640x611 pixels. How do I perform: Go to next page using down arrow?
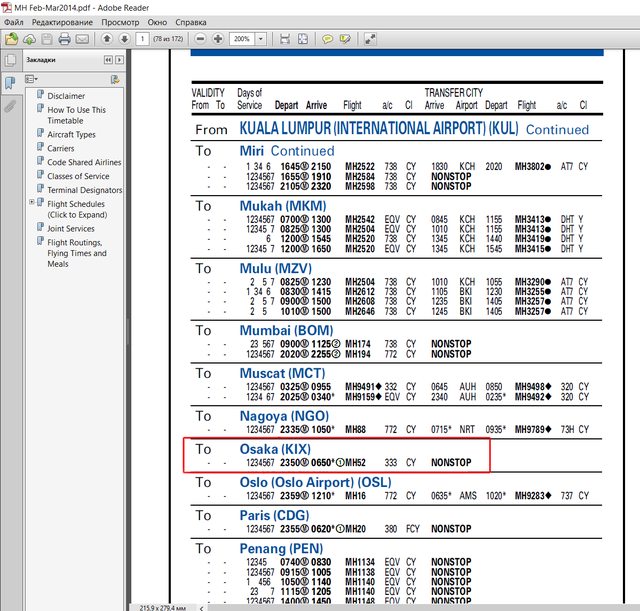tap(124, 39)
